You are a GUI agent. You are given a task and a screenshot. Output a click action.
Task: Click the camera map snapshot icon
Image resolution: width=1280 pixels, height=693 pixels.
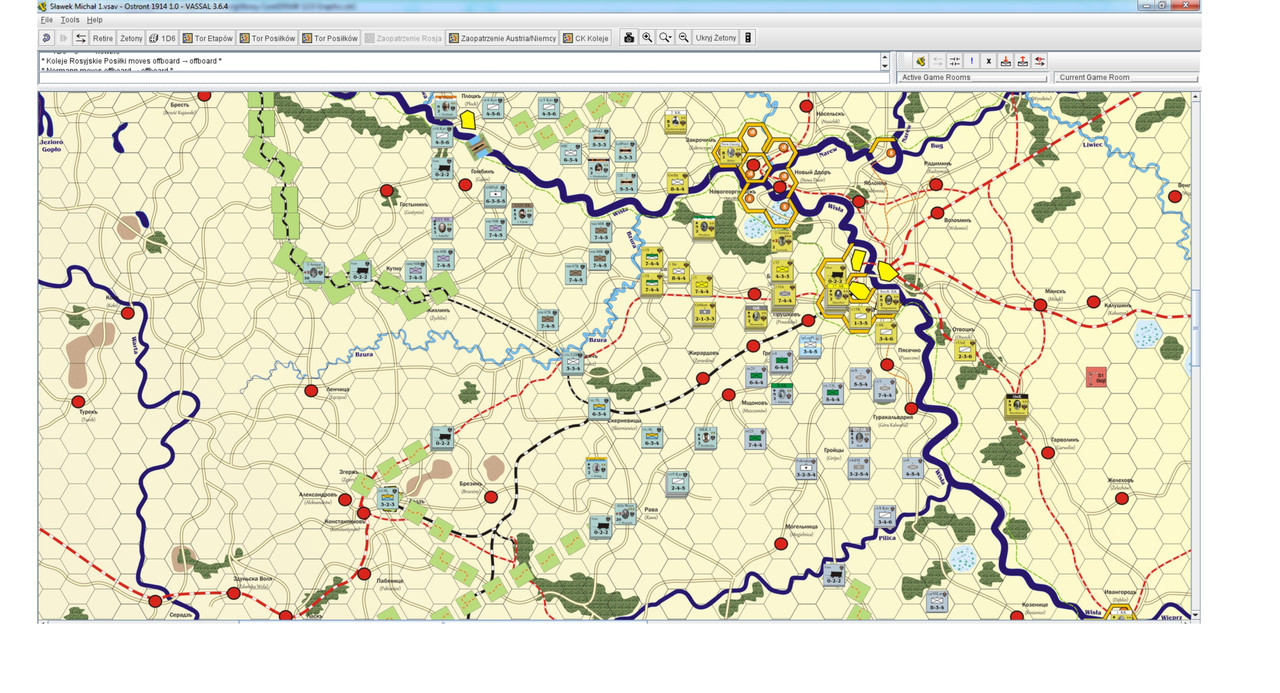[629, 38]
